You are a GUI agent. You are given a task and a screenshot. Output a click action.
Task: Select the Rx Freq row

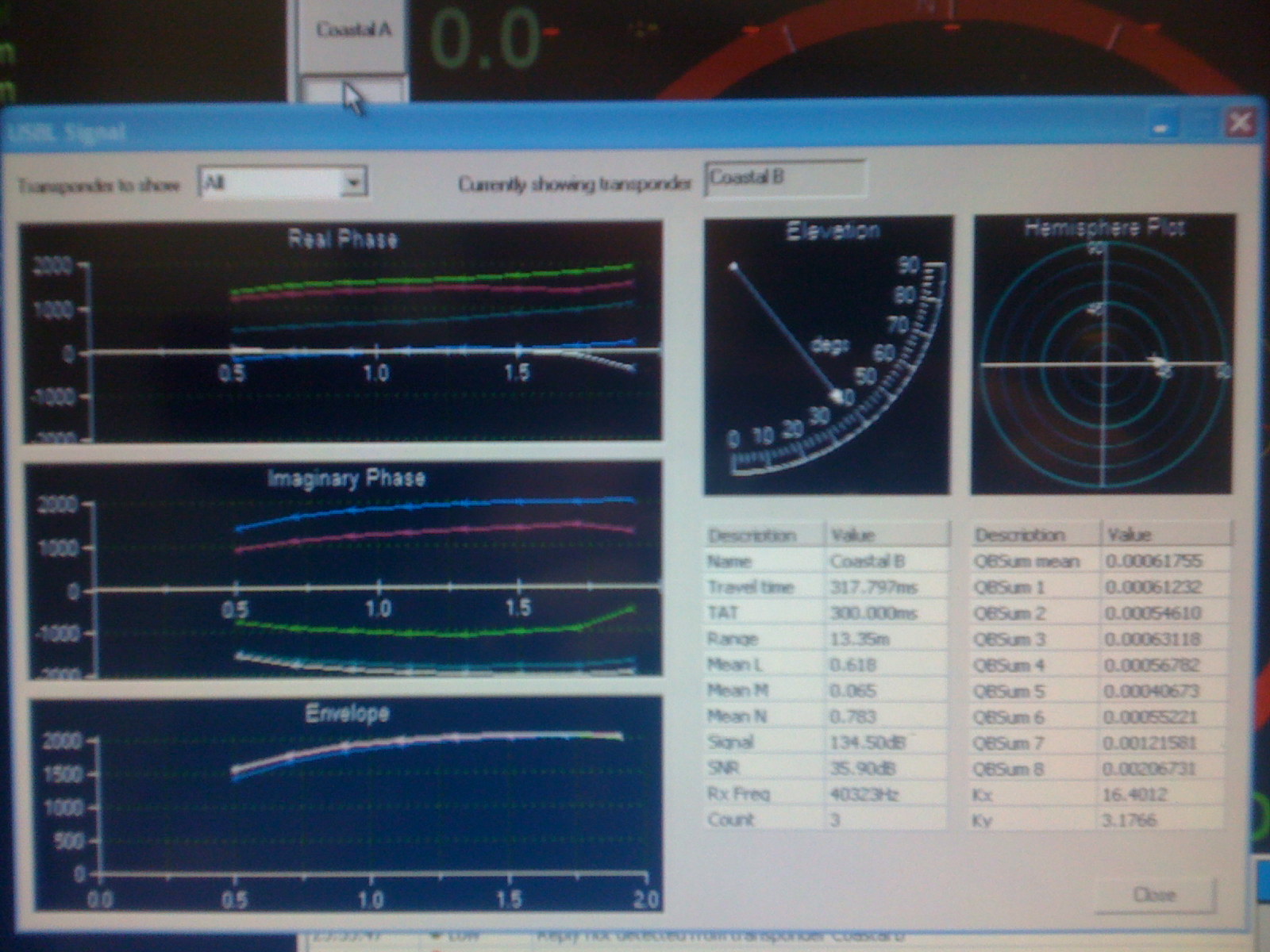click(826, 793)
